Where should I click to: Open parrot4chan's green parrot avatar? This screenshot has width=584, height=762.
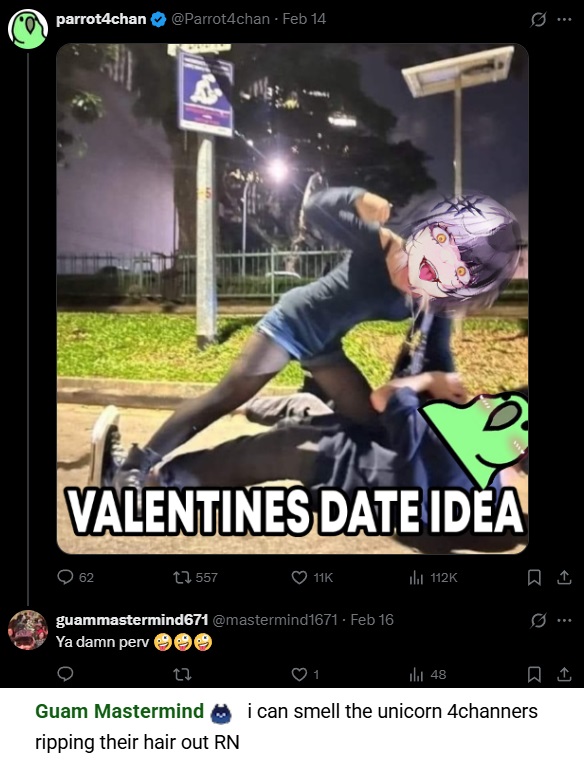28,29
